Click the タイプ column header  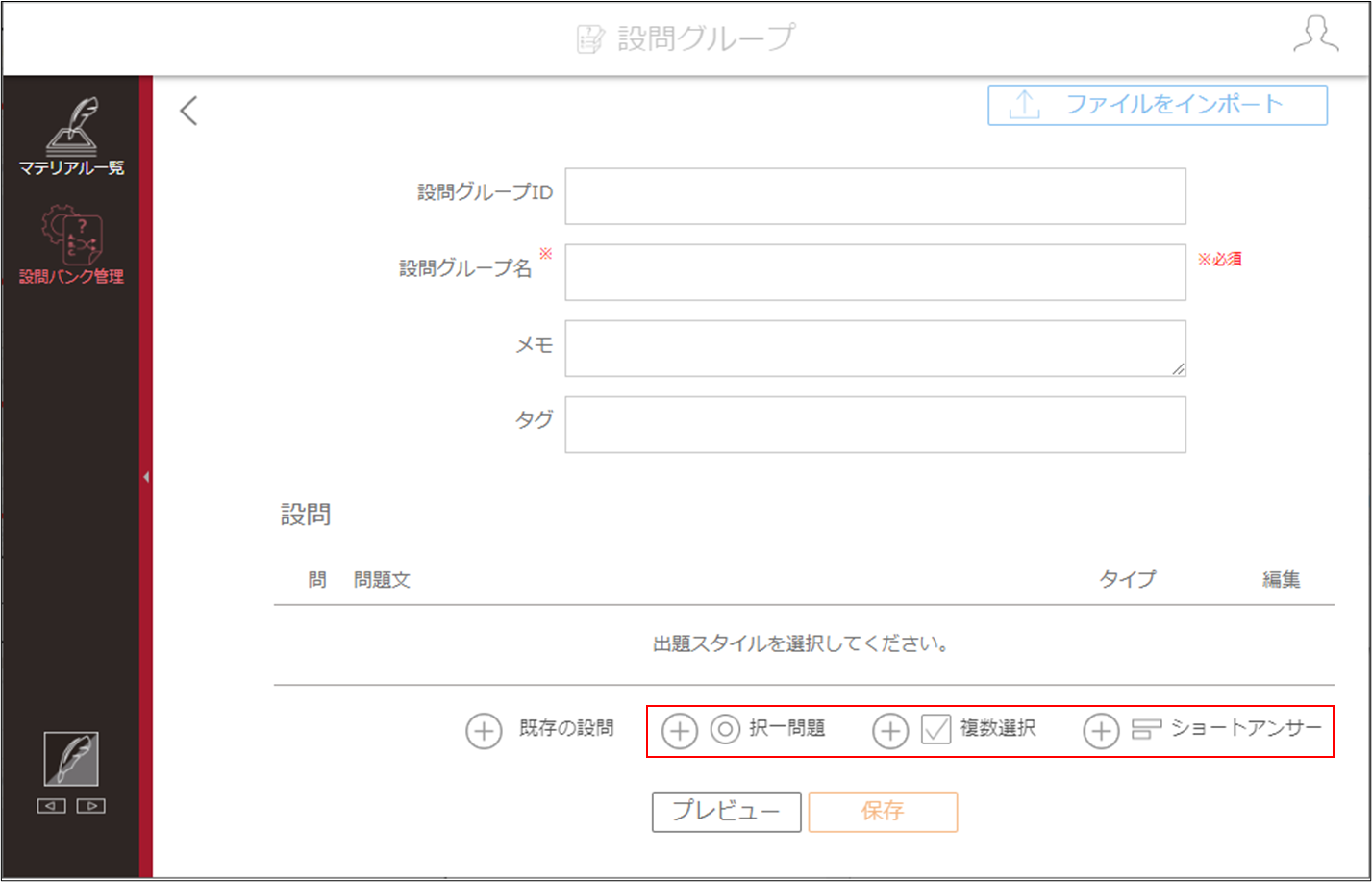[1128, 579]
